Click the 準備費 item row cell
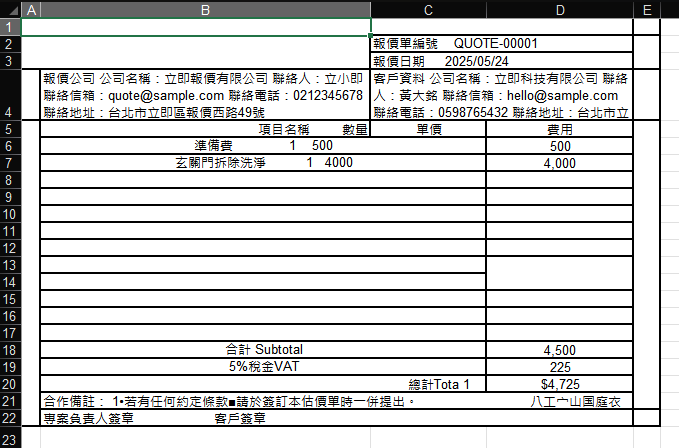This screenshot has width=679, height=448. click(x=263, y=146)
